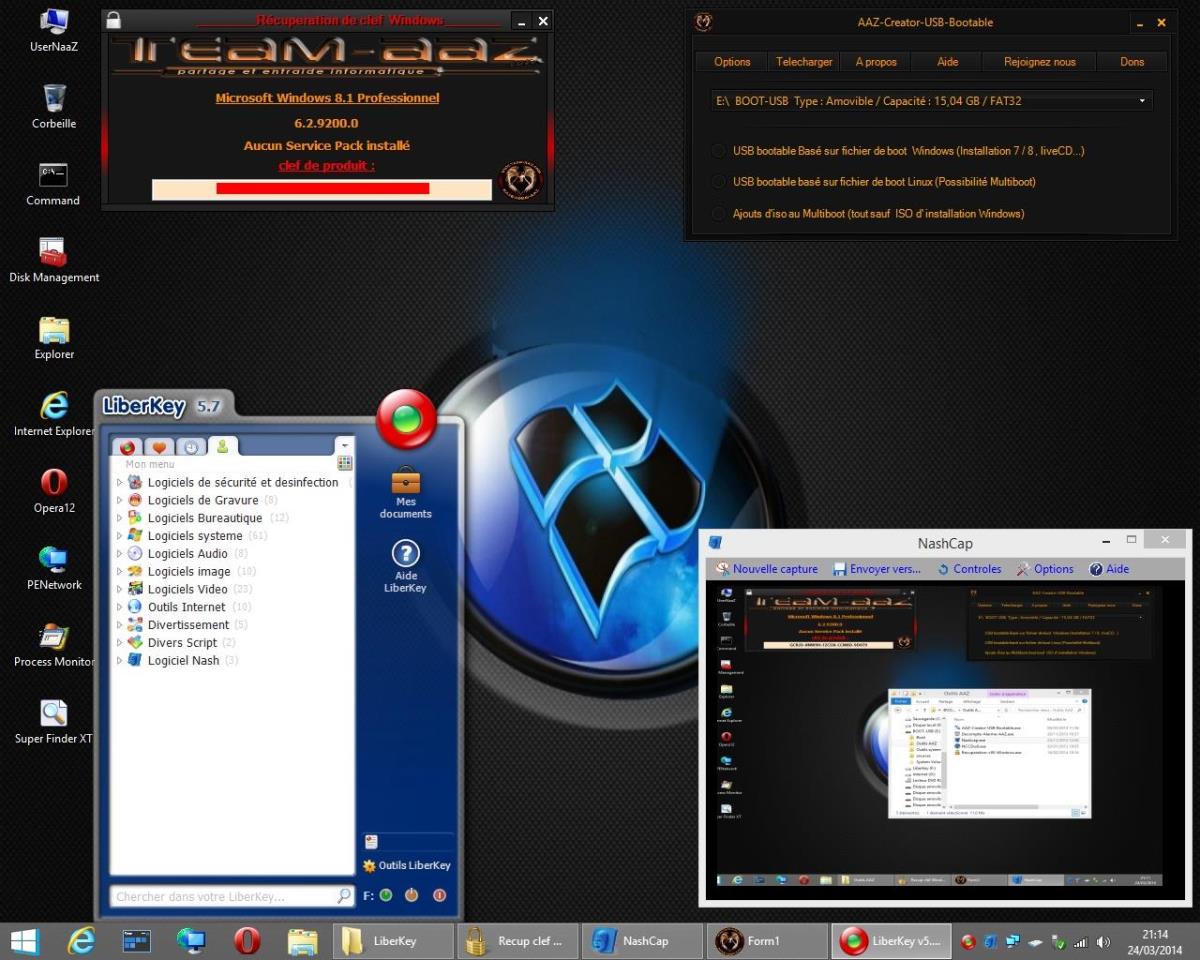Open the UserNaaZ desktop icon
Screen dimensions: 1200x960
pos(54,29)
